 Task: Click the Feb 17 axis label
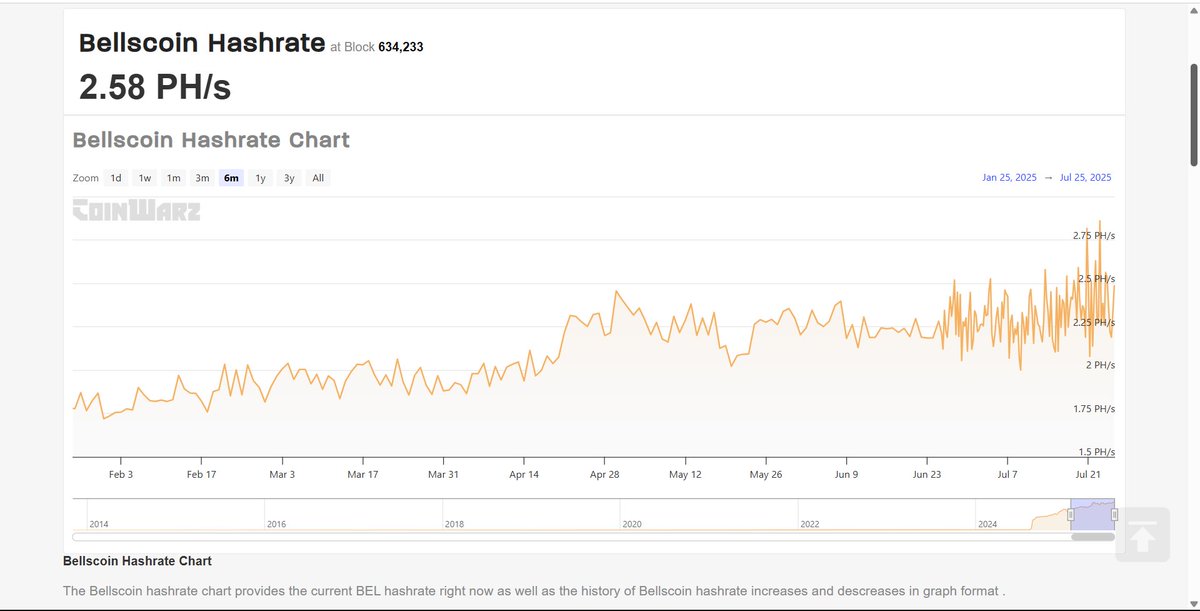(x=202, y=474)
